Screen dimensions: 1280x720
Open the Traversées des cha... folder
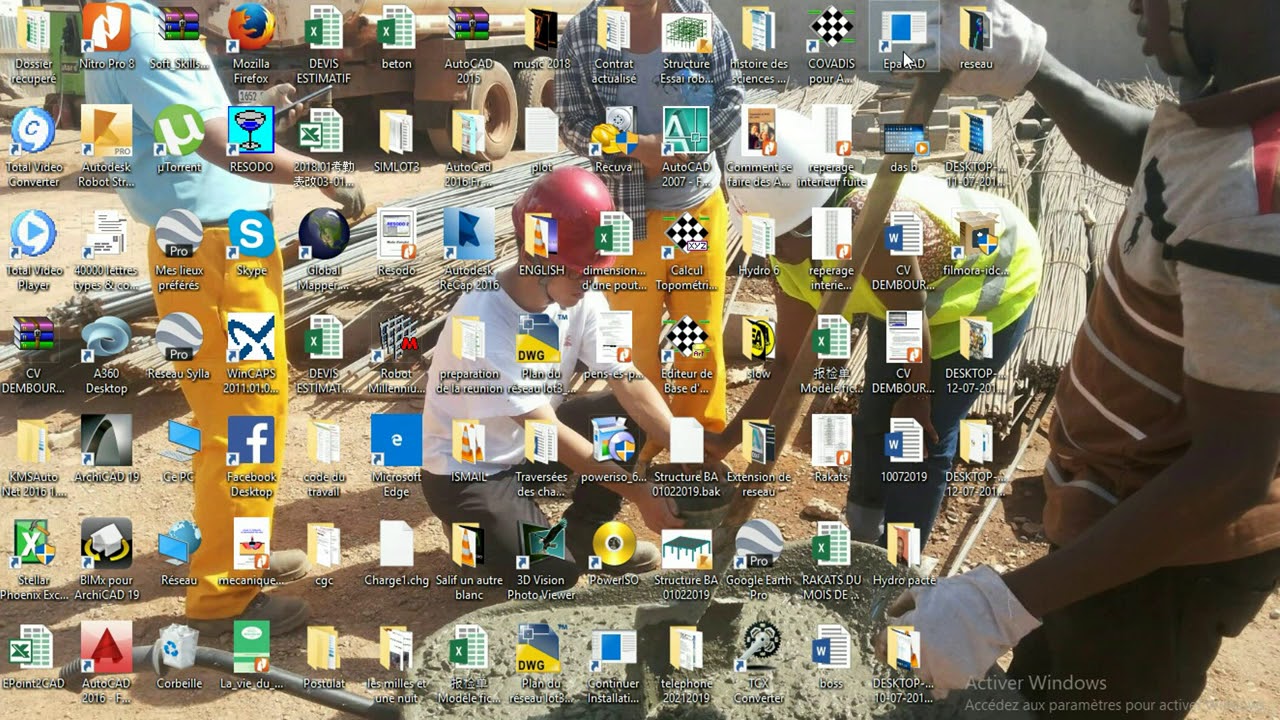pyautogui.click(x=541, y=458)
